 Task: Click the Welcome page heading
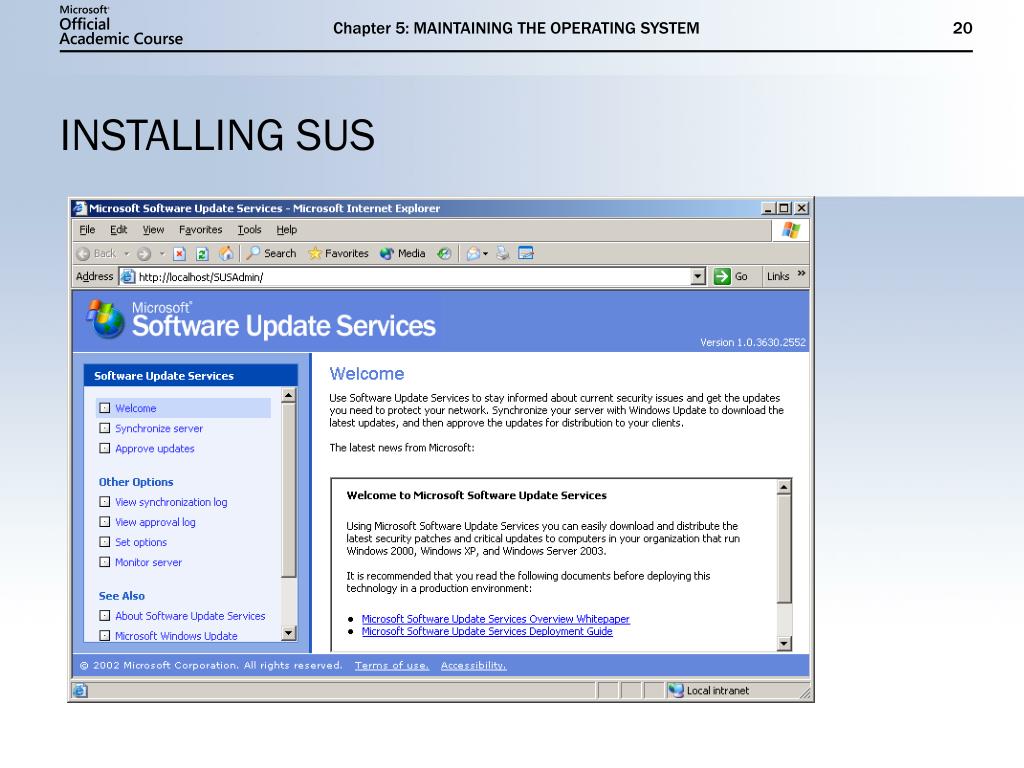tap(366, 374)
